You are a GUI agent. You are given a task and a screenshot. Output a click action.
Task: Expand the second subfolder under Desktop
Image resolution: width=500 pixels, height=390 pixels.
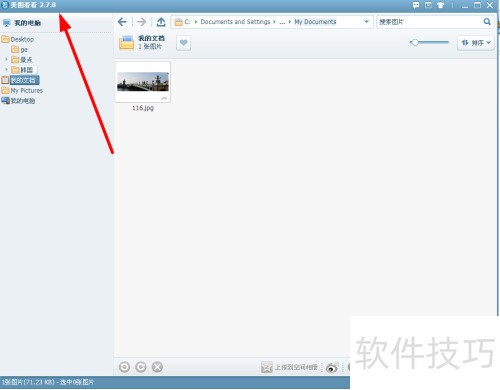pyautogui.click(x=6, y=59)
